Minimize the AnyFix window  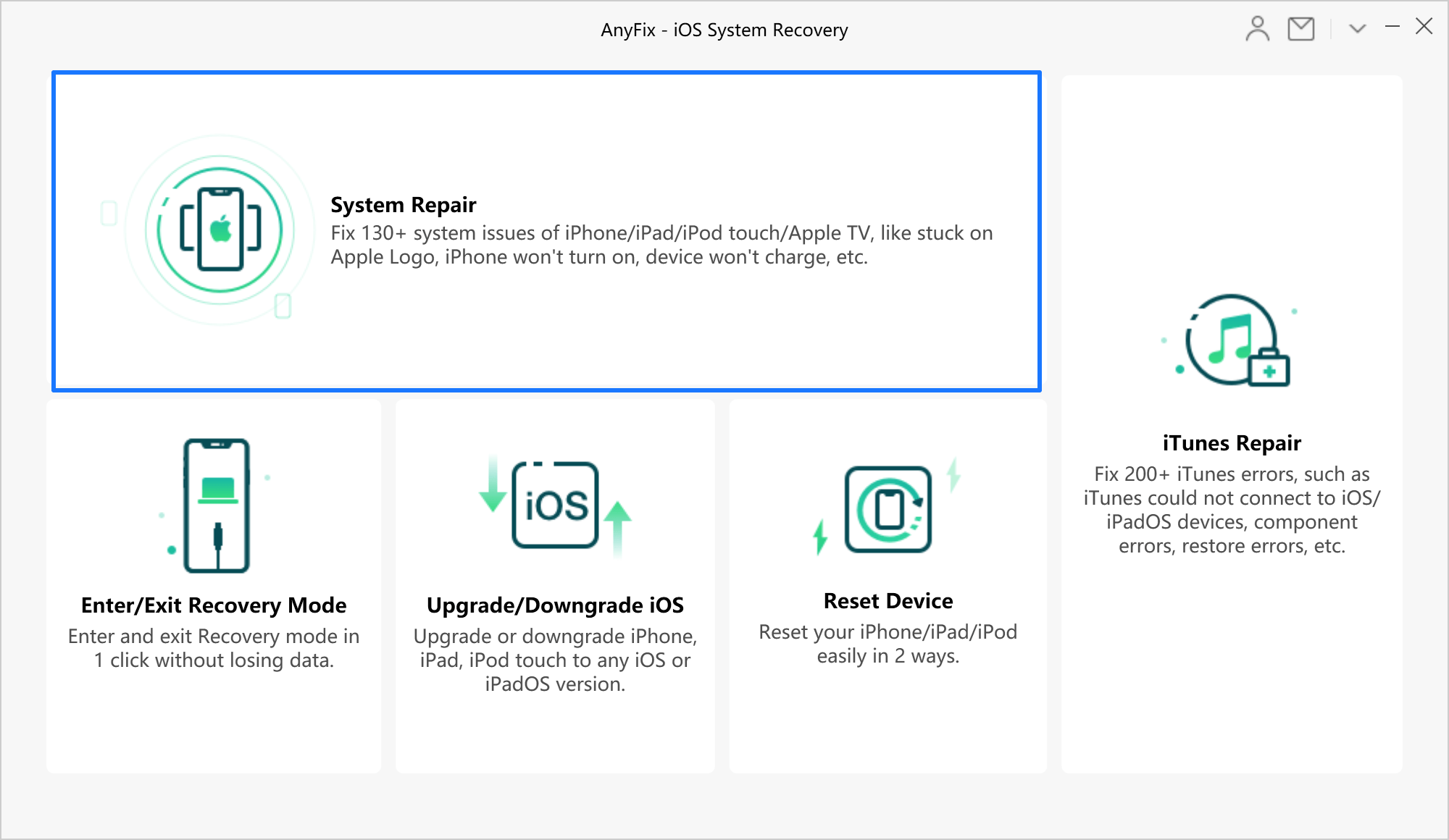pyautogui.click(x=1392, y=28)
